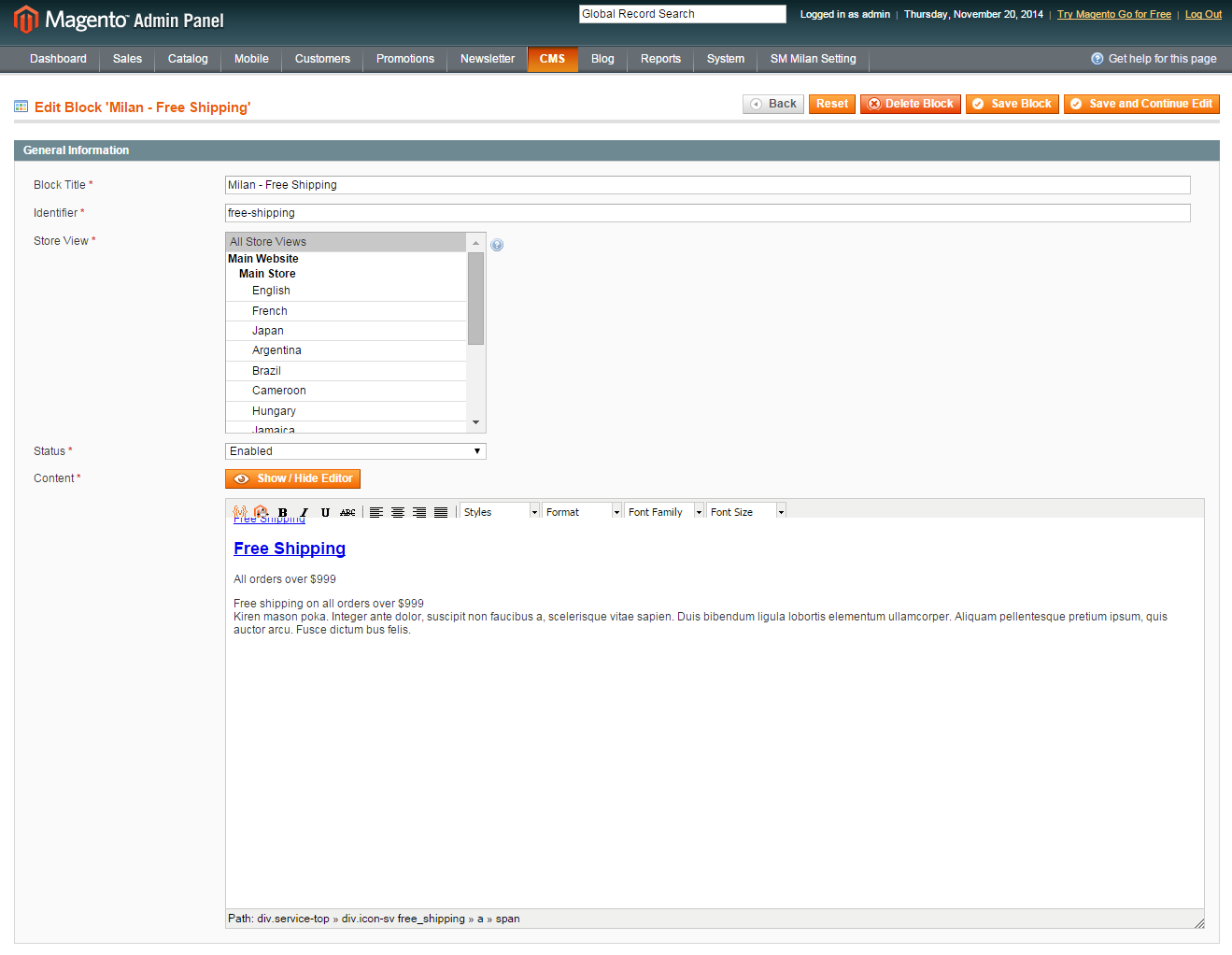Click Try Magento Go for Free link
Viewport: 1232px width, 955px height.
(1114, 14)
